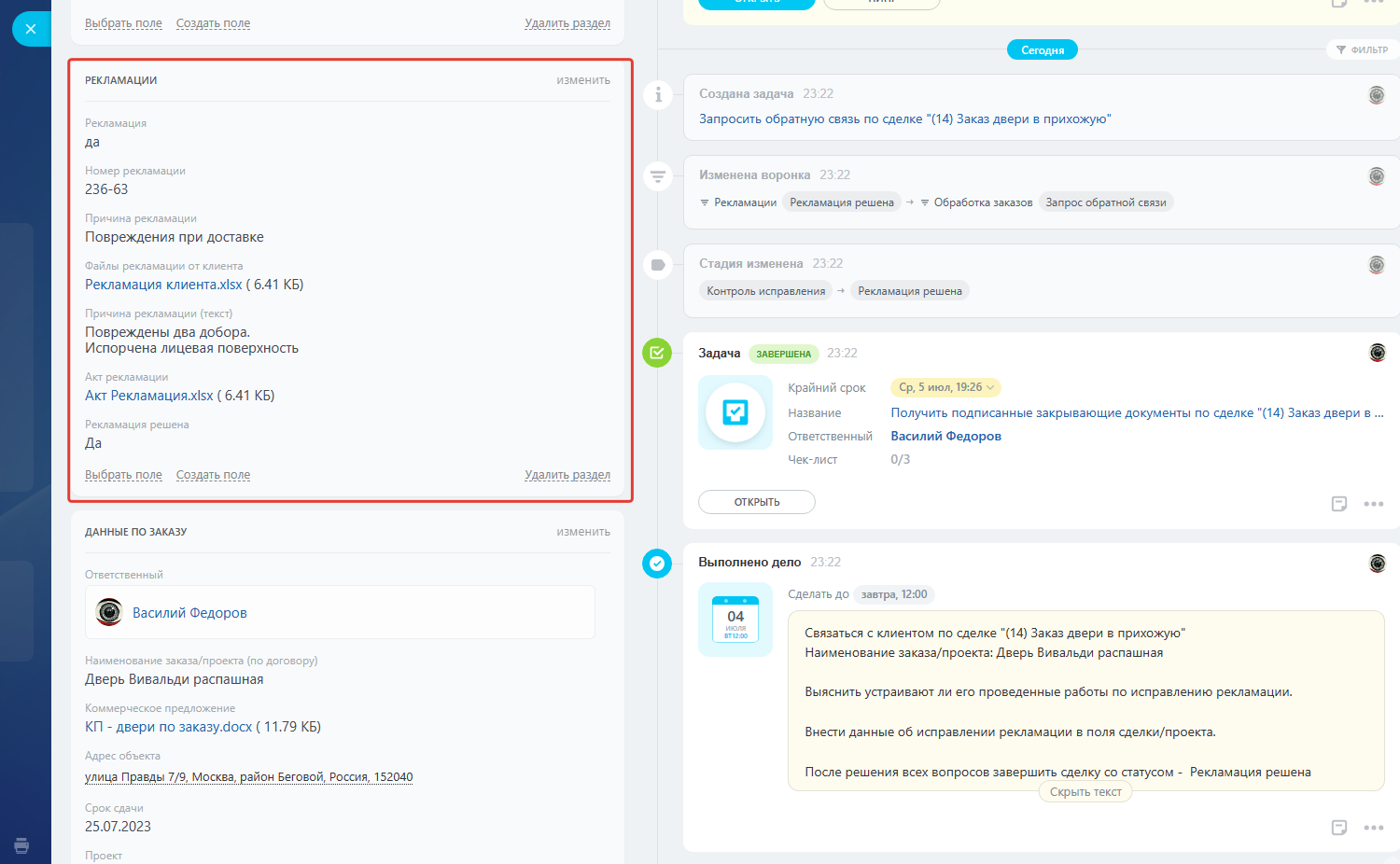Click the stage tag icon beside Стадия изменена
Viewport: 1400px width, 864px height.
pos(658,265)
